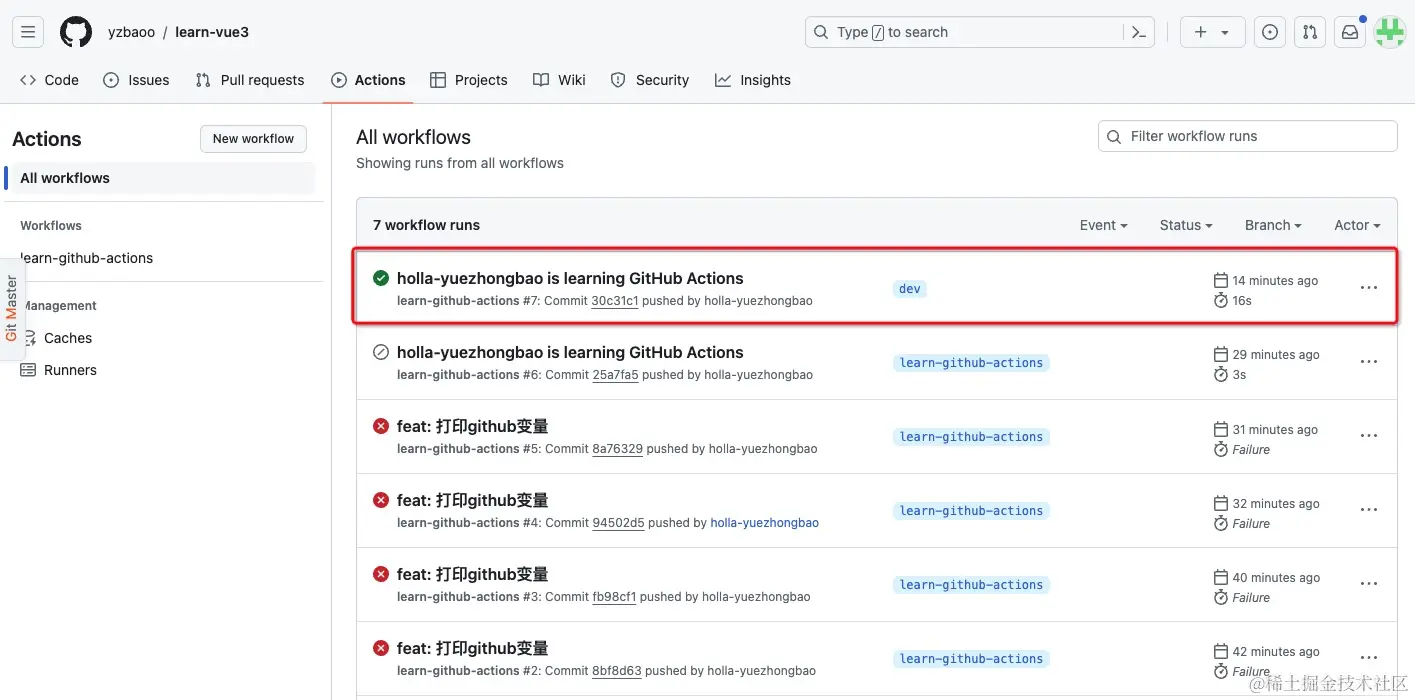This screenshot has width=1415, height=700.
Task: Open the more options menu for run #5
Action: 1369,436
